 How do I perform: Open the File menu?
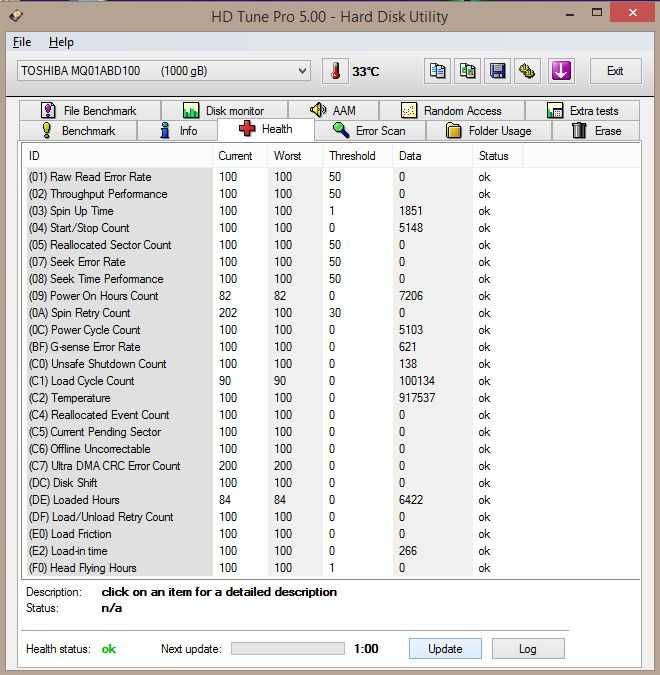22,42
